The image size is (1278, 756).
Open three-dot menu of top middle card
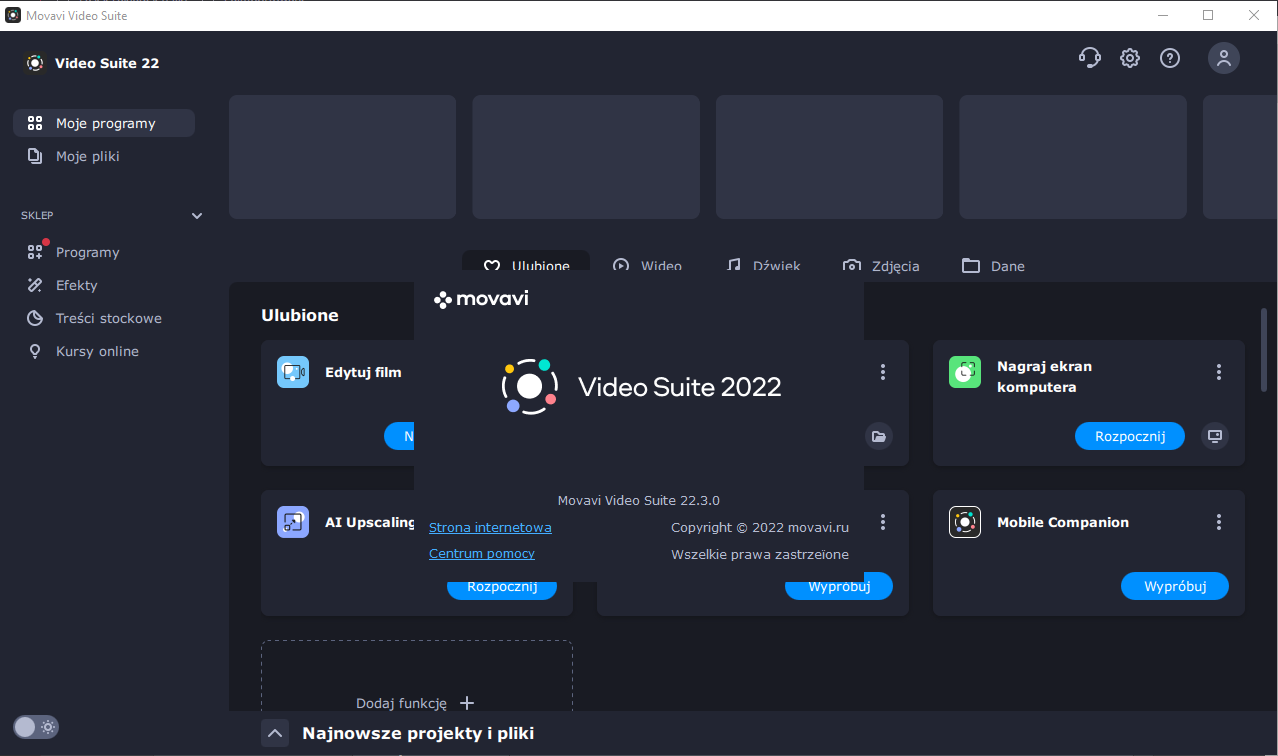point(883,372)
